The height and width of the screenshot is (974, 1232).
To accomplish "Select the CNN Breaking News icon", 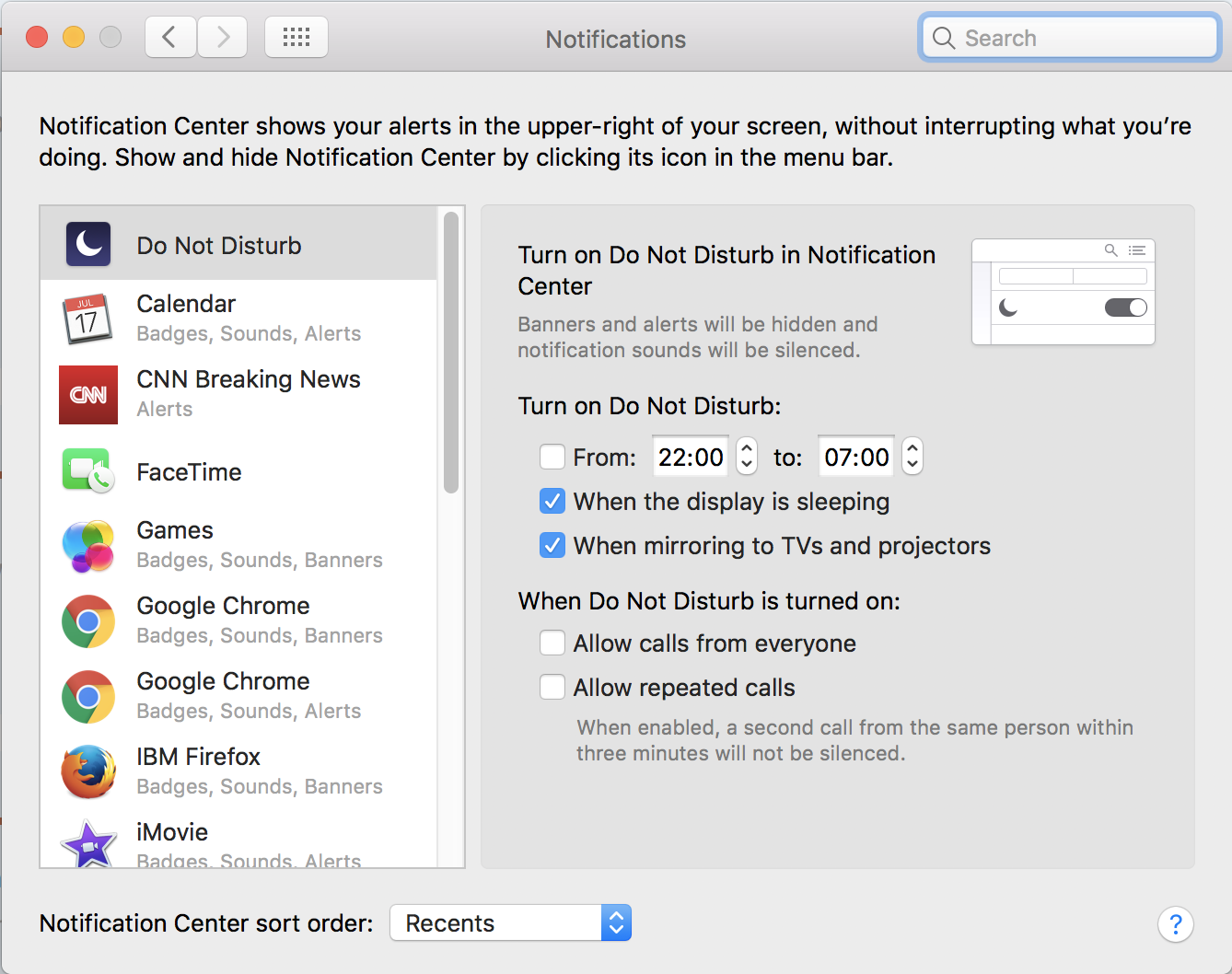I will click(88, 394).
